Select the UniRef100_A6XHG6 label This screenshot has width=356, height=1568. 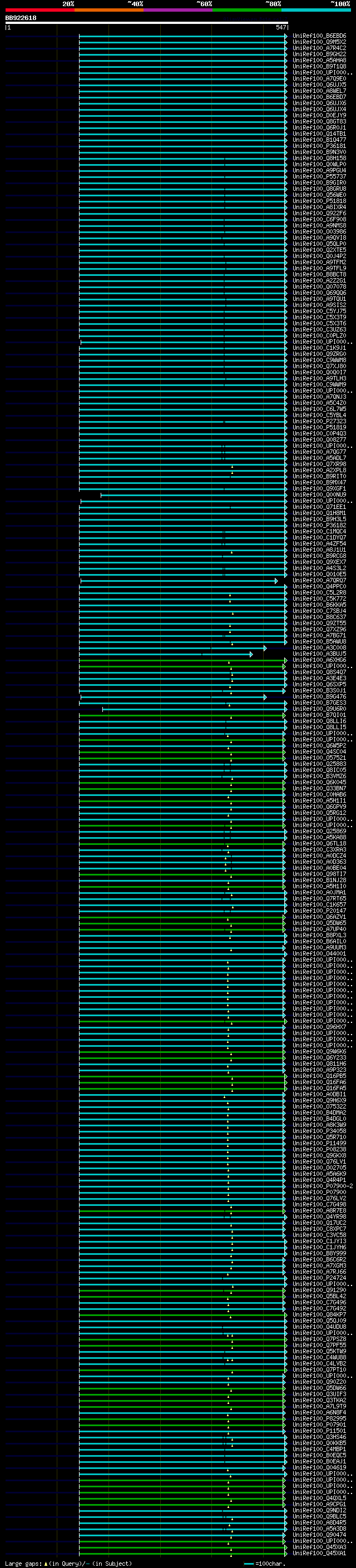click(319, 660)
